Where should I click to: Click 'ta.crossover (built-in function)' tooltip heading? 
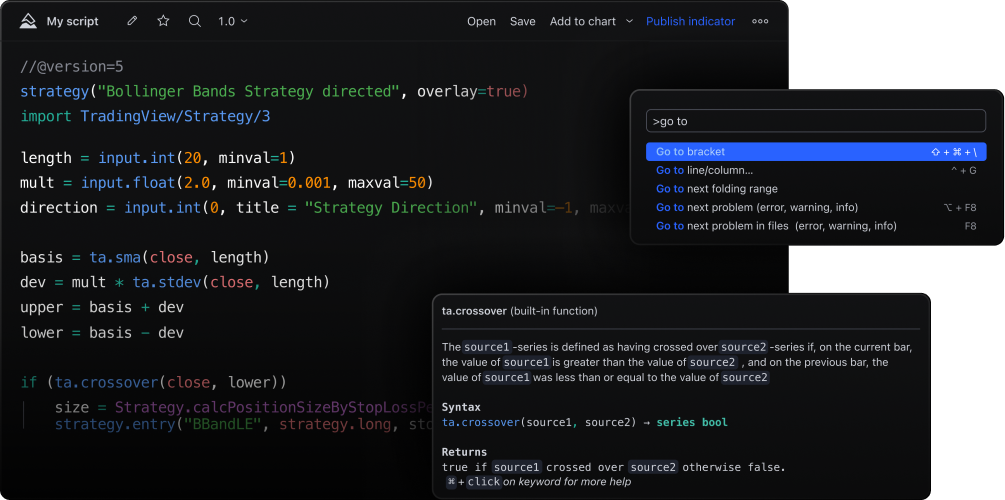pos(520,311)
